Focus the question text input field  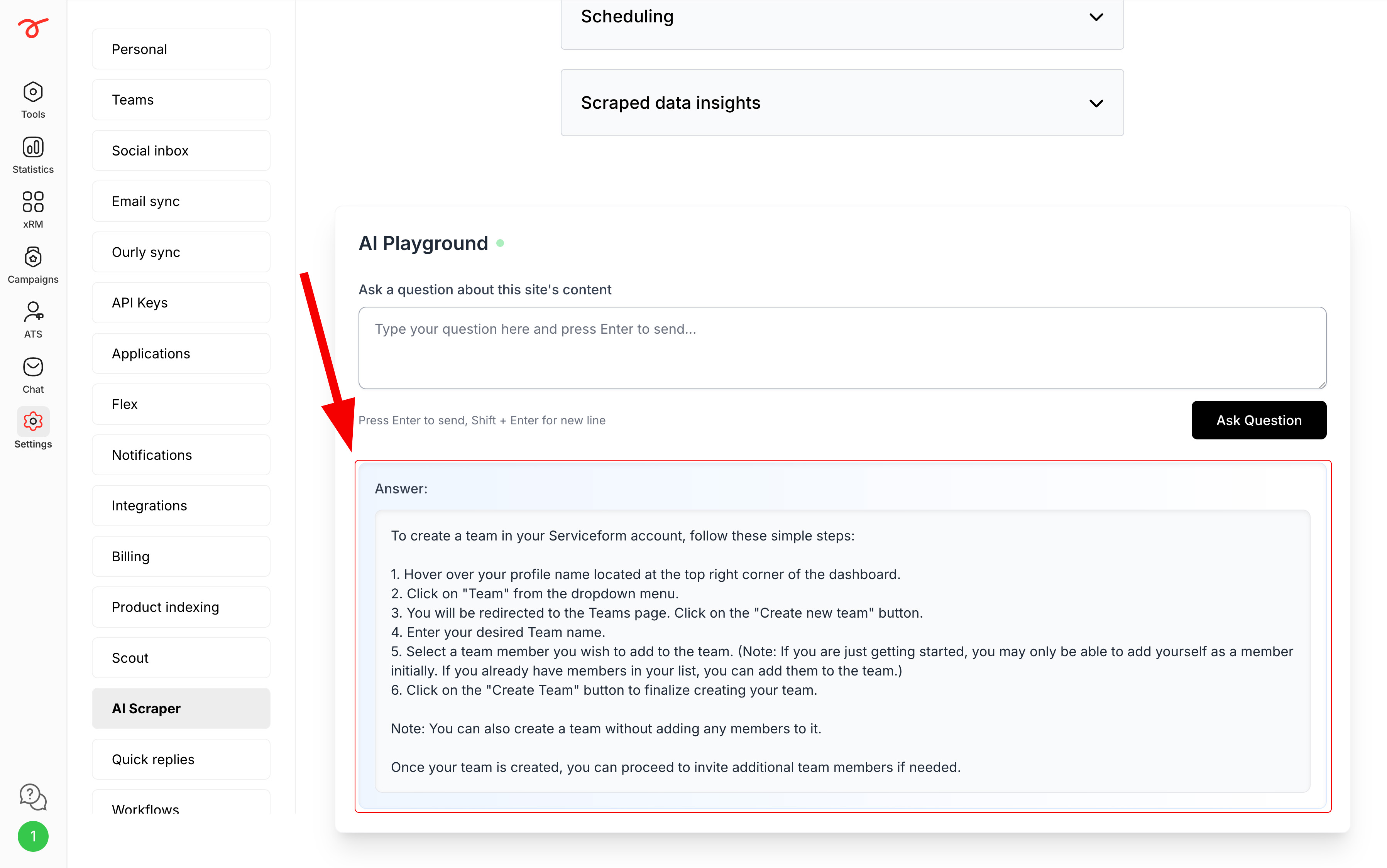842,348
